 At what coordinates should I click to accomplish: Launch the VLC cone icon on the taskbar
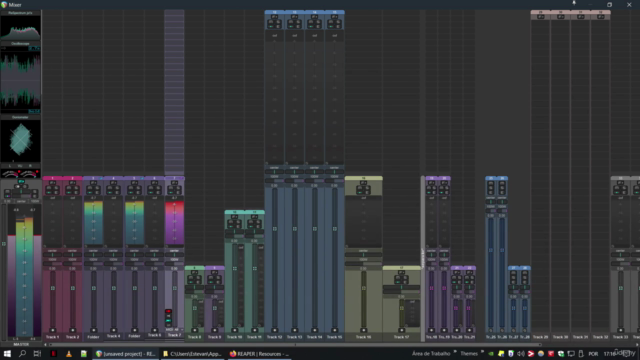tap(69, 354)
